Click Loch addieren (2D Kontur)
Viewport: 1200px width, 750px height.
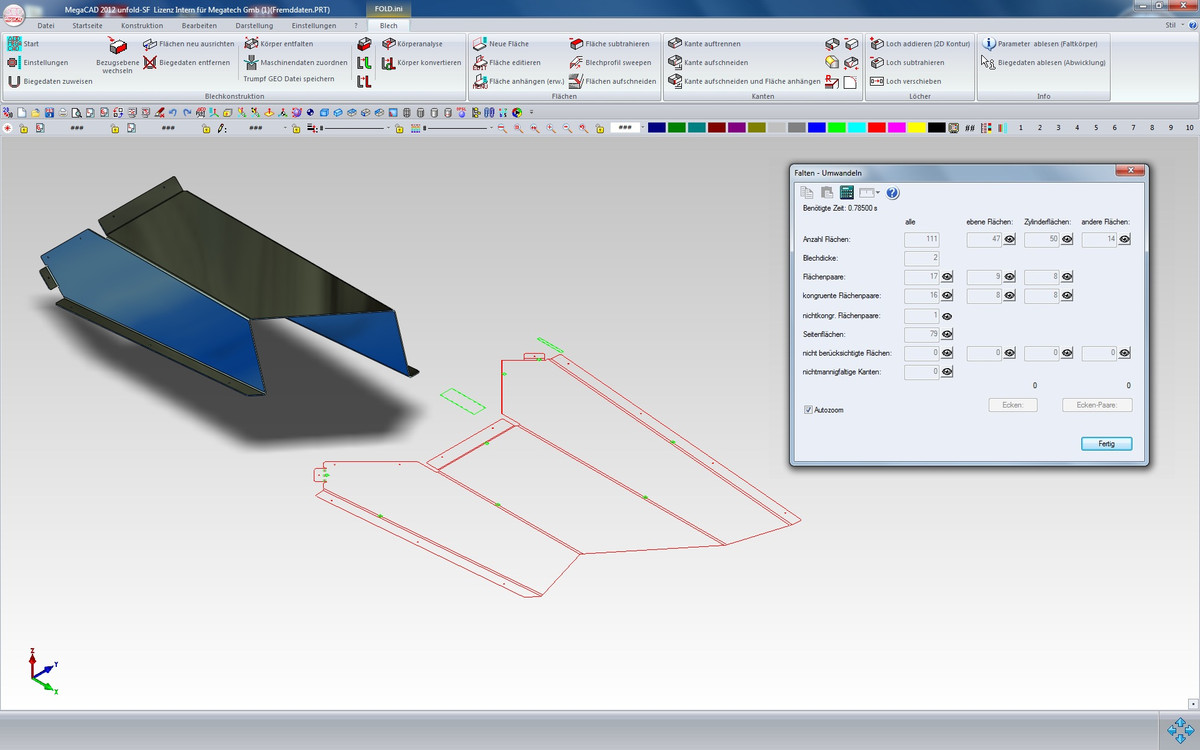(920, 44)
